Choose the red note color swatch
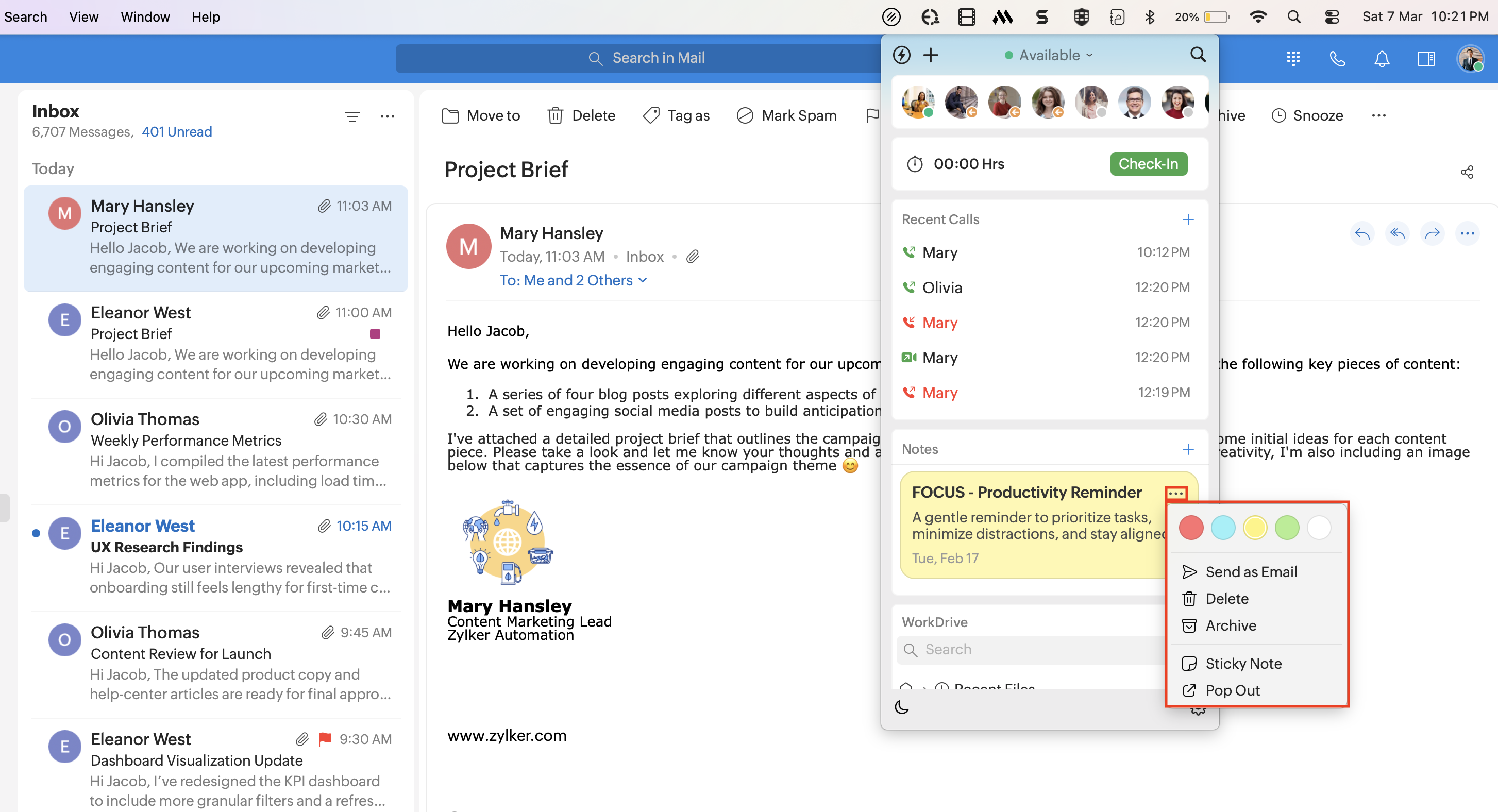 point(1190,528)
